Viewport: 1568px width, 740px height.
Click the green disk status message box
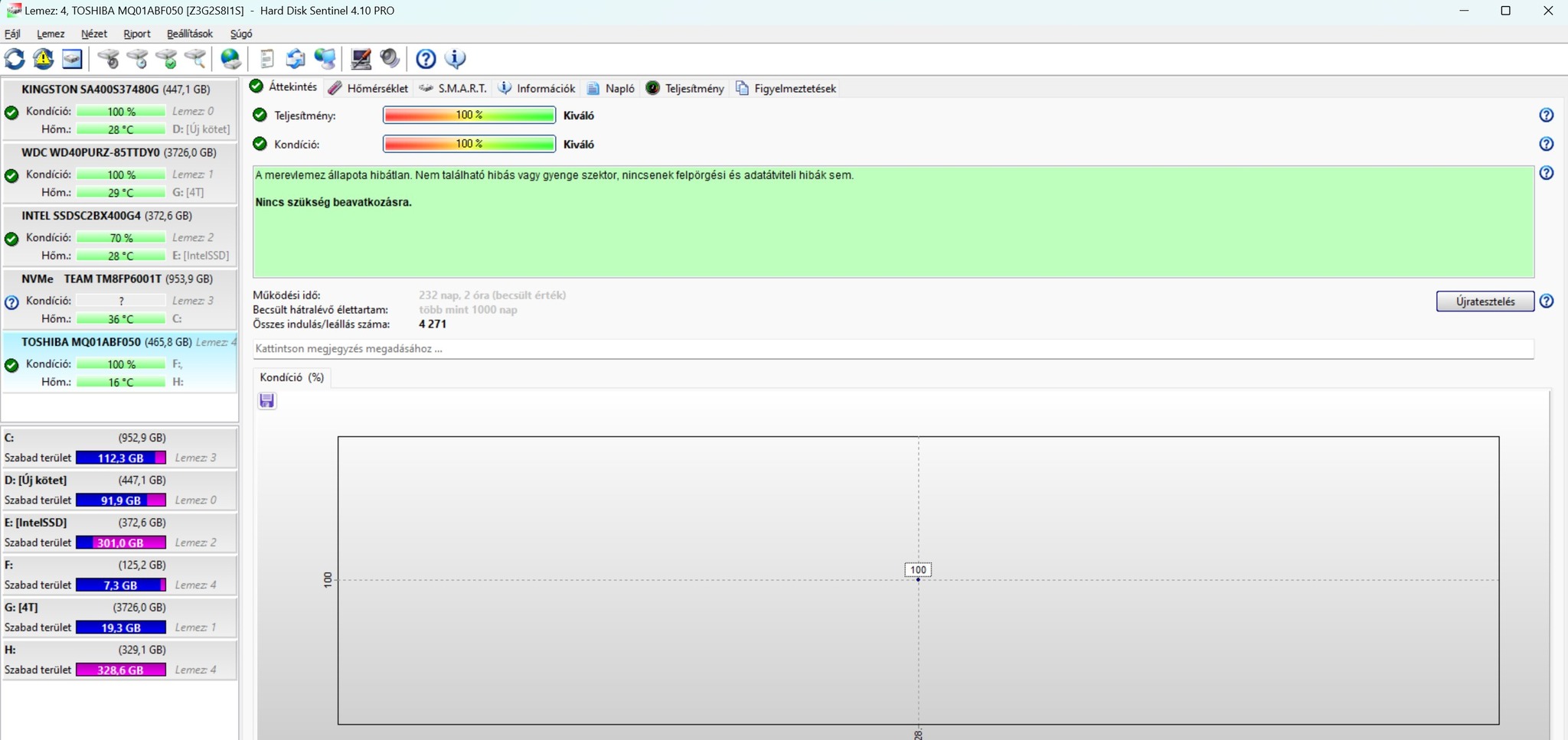click(x=893, y=222)
